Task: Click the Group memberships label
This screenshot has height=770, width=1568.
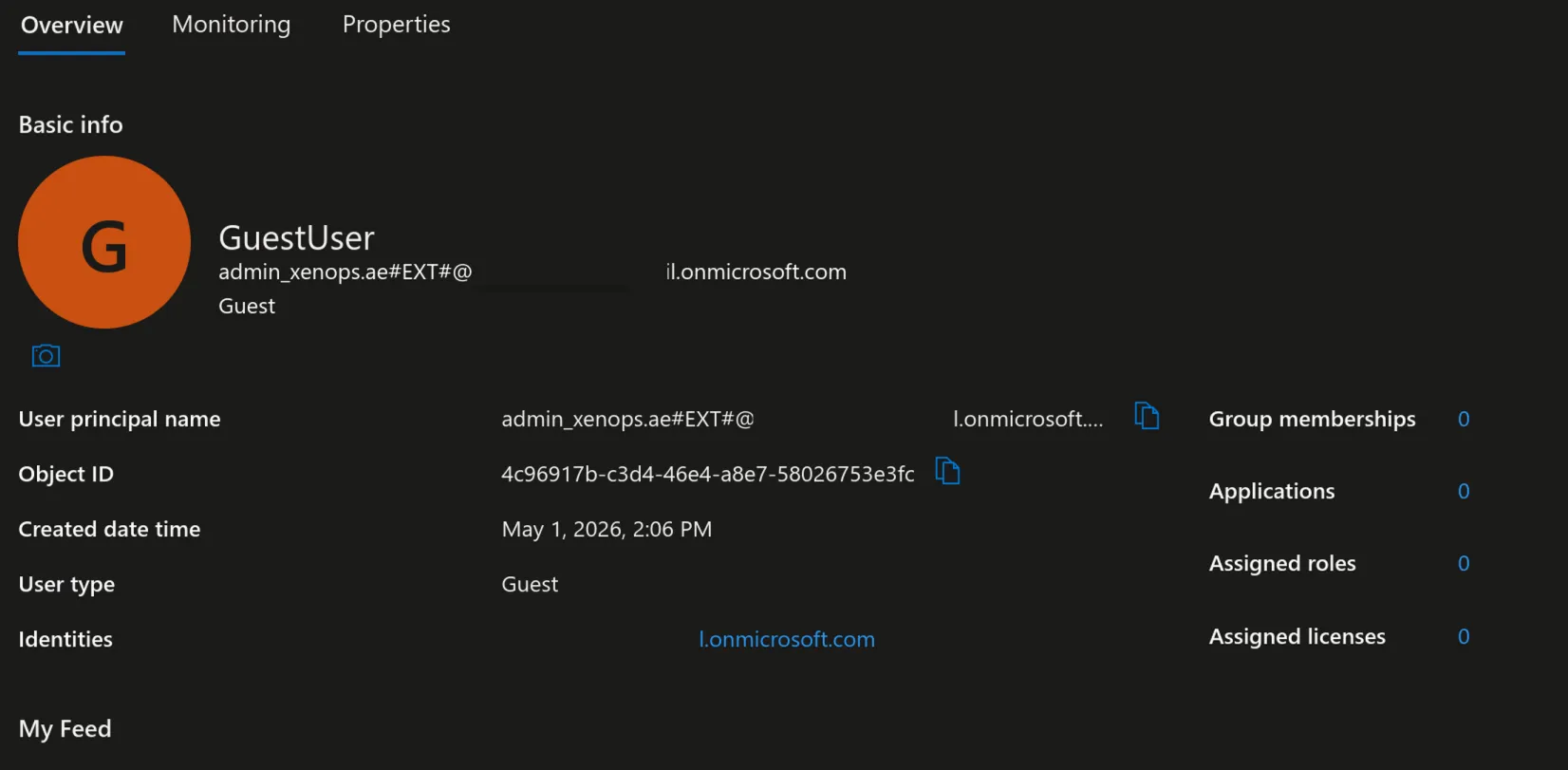Action: (x=1312, y=419)
